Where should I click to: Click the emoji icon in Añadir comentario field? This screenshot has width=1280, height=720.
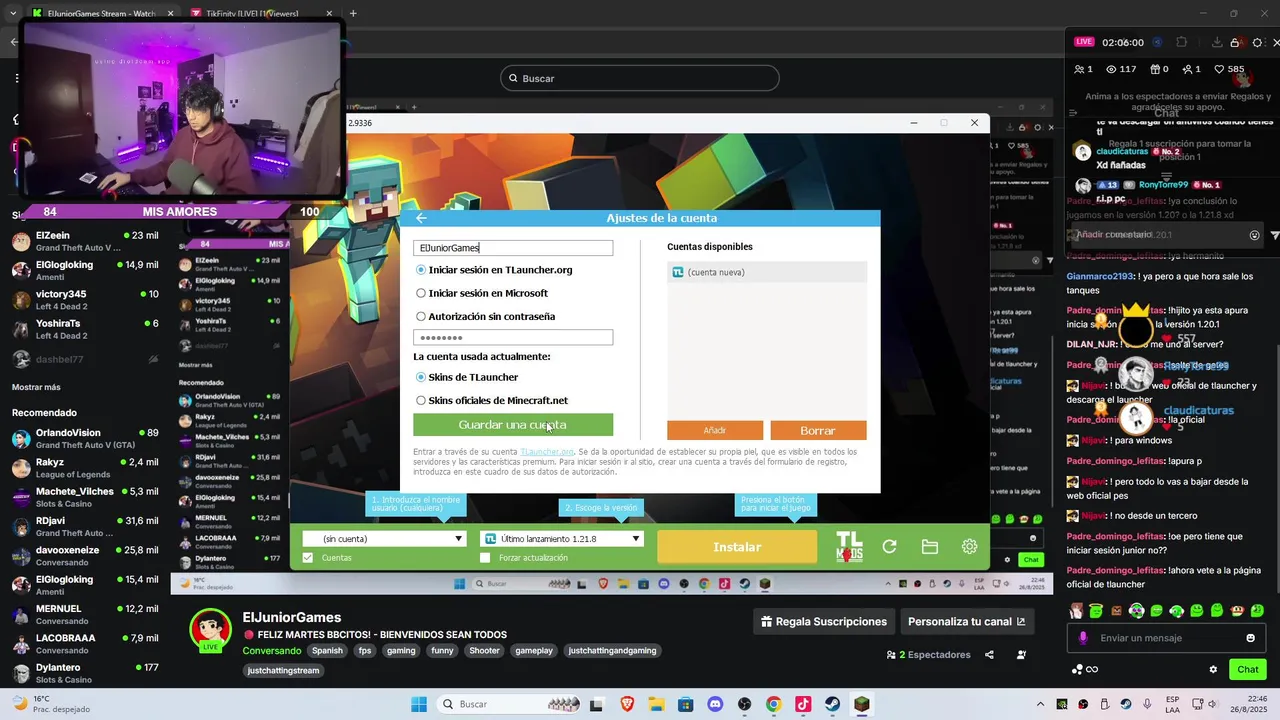[x=1254, y=235]
